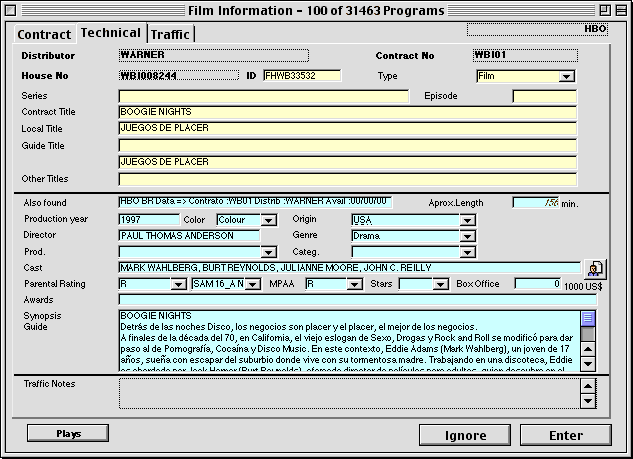
Task: Click the Also found HBO BR Data field
Action: [255, 202]
